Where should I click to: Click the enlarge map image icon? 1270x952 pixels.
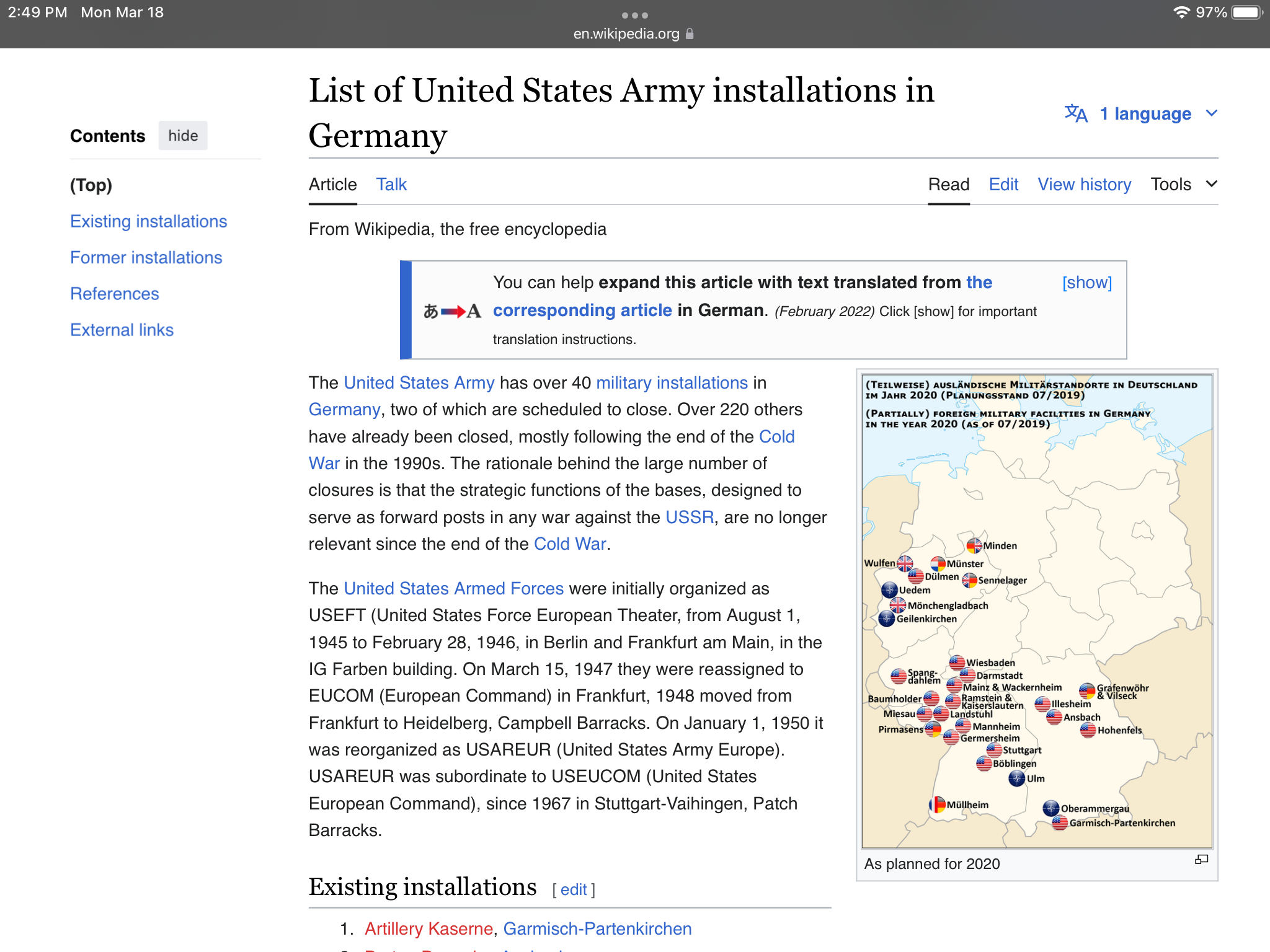click(1201, 860)
